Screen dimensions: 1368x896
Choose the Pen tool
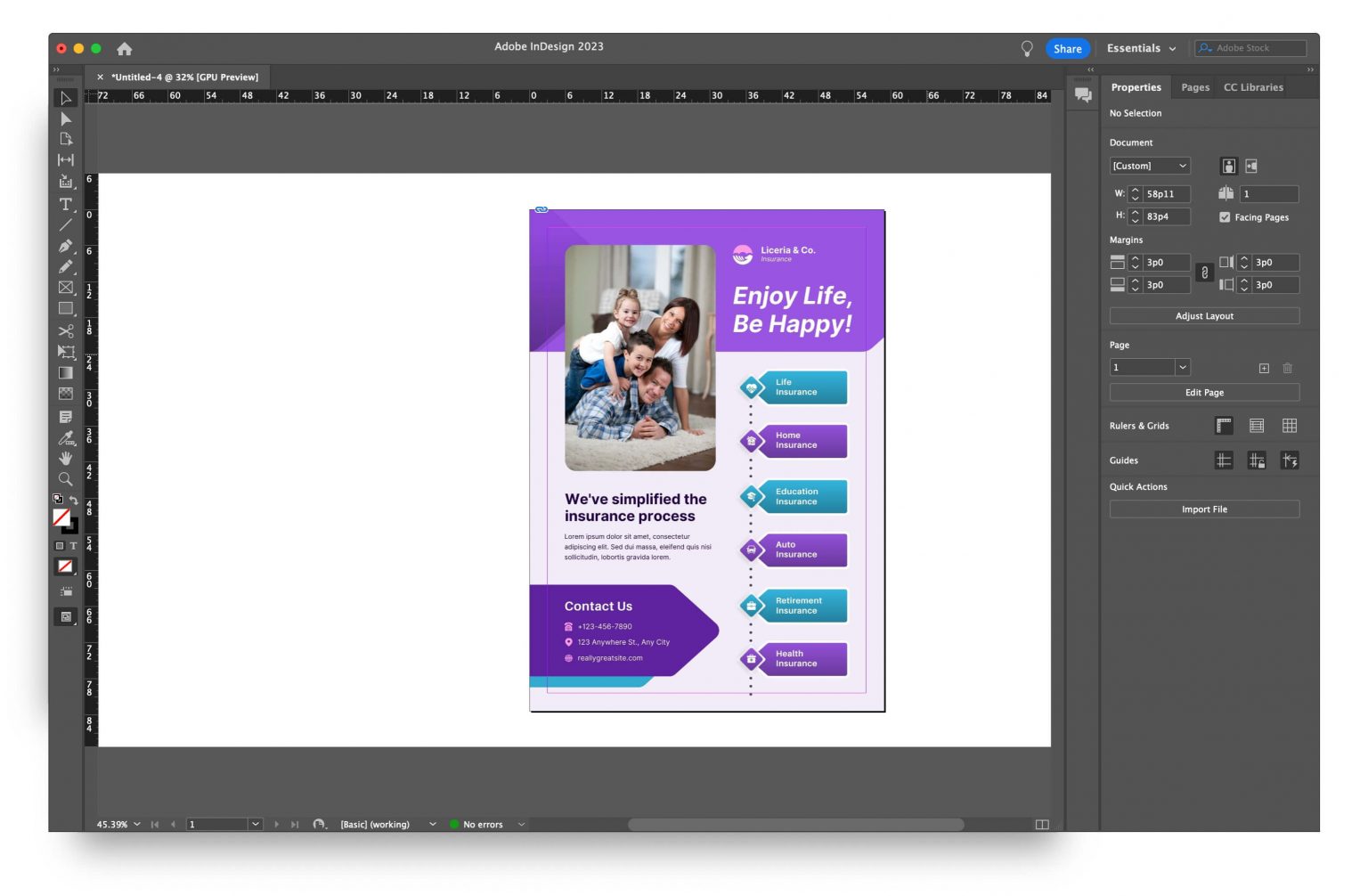click(x=65, y=246)
